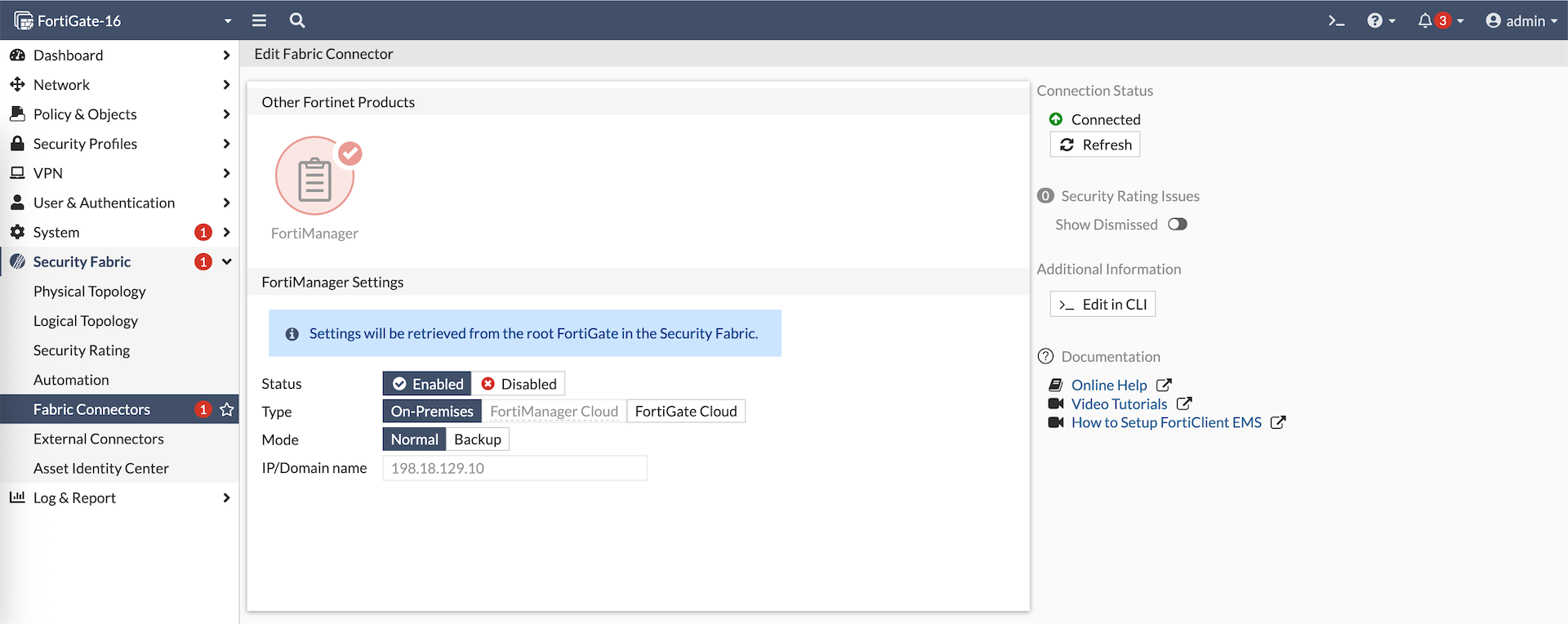
Task: Click the search magnifier icon
Action: click(297, 20)
